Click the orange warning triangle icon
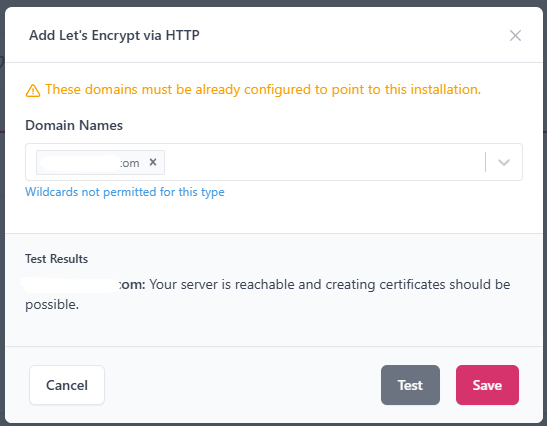 [33, 90]
